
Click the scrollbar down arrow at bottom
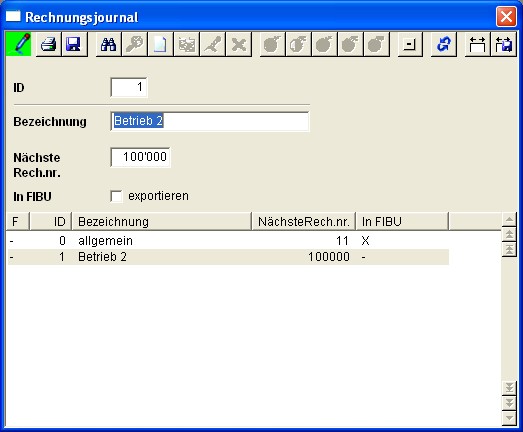tap(509, 418)
